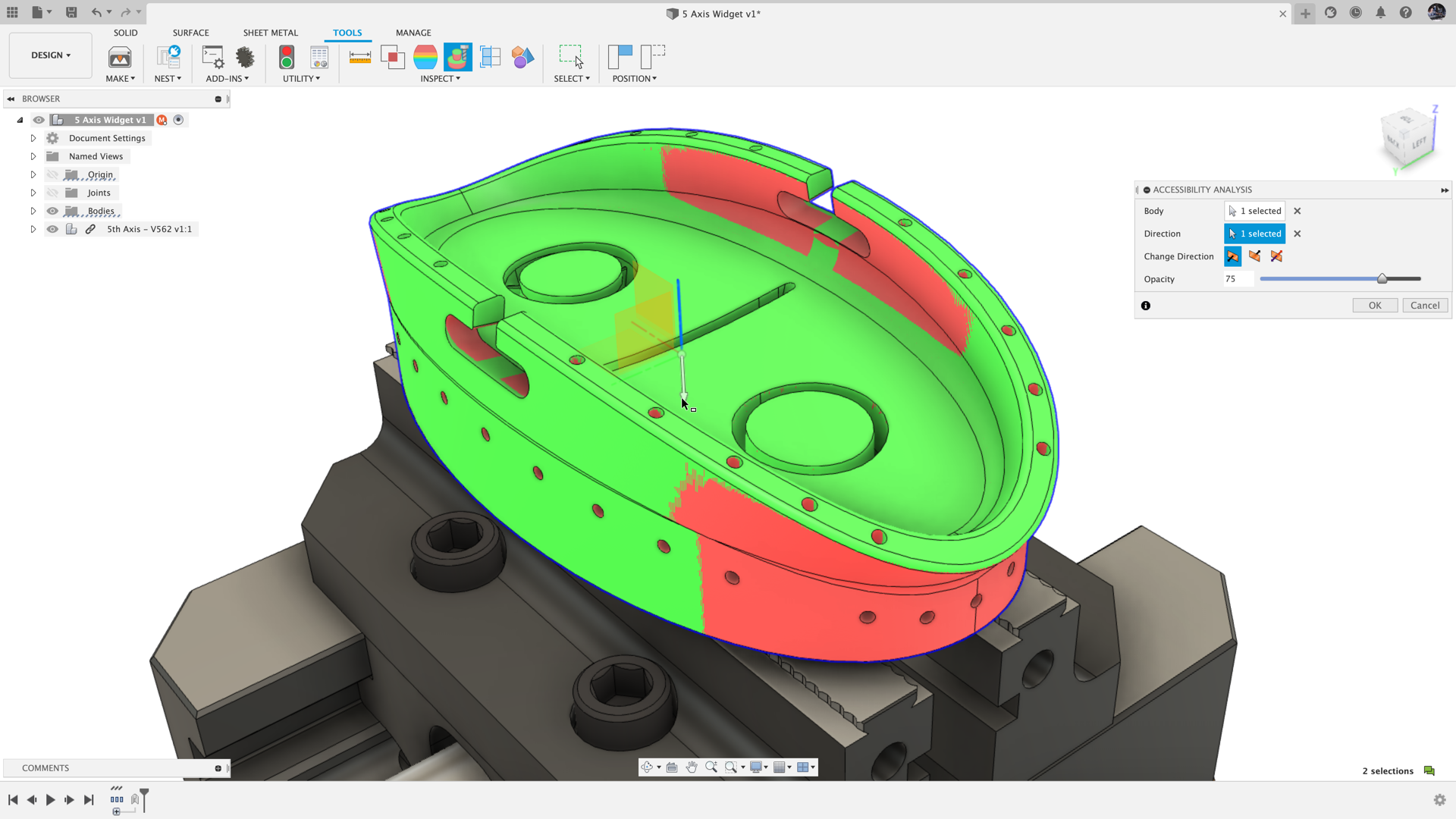Click OK to confirm accessibility analysis

[x=1374, y=304]
